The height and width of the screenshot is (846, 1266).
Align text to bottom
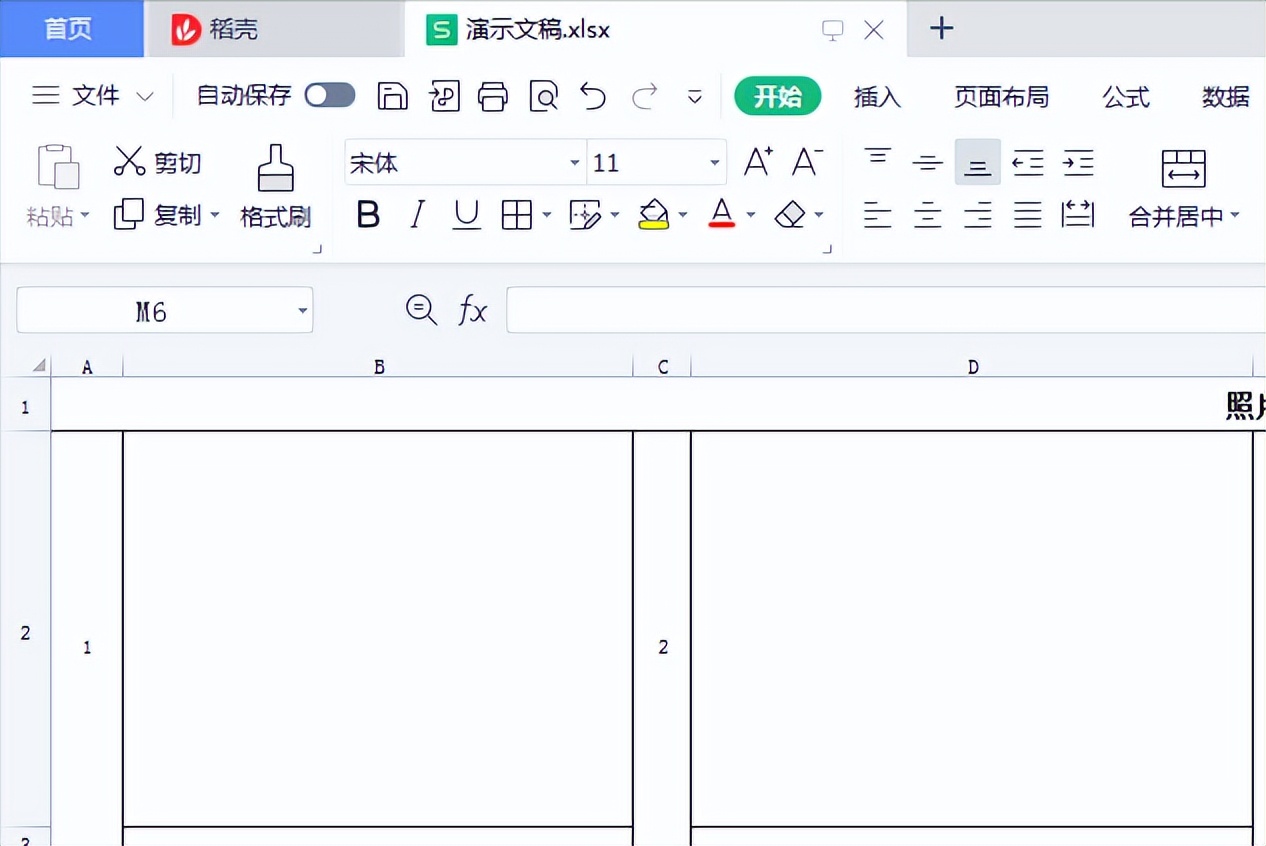point(978,162)
